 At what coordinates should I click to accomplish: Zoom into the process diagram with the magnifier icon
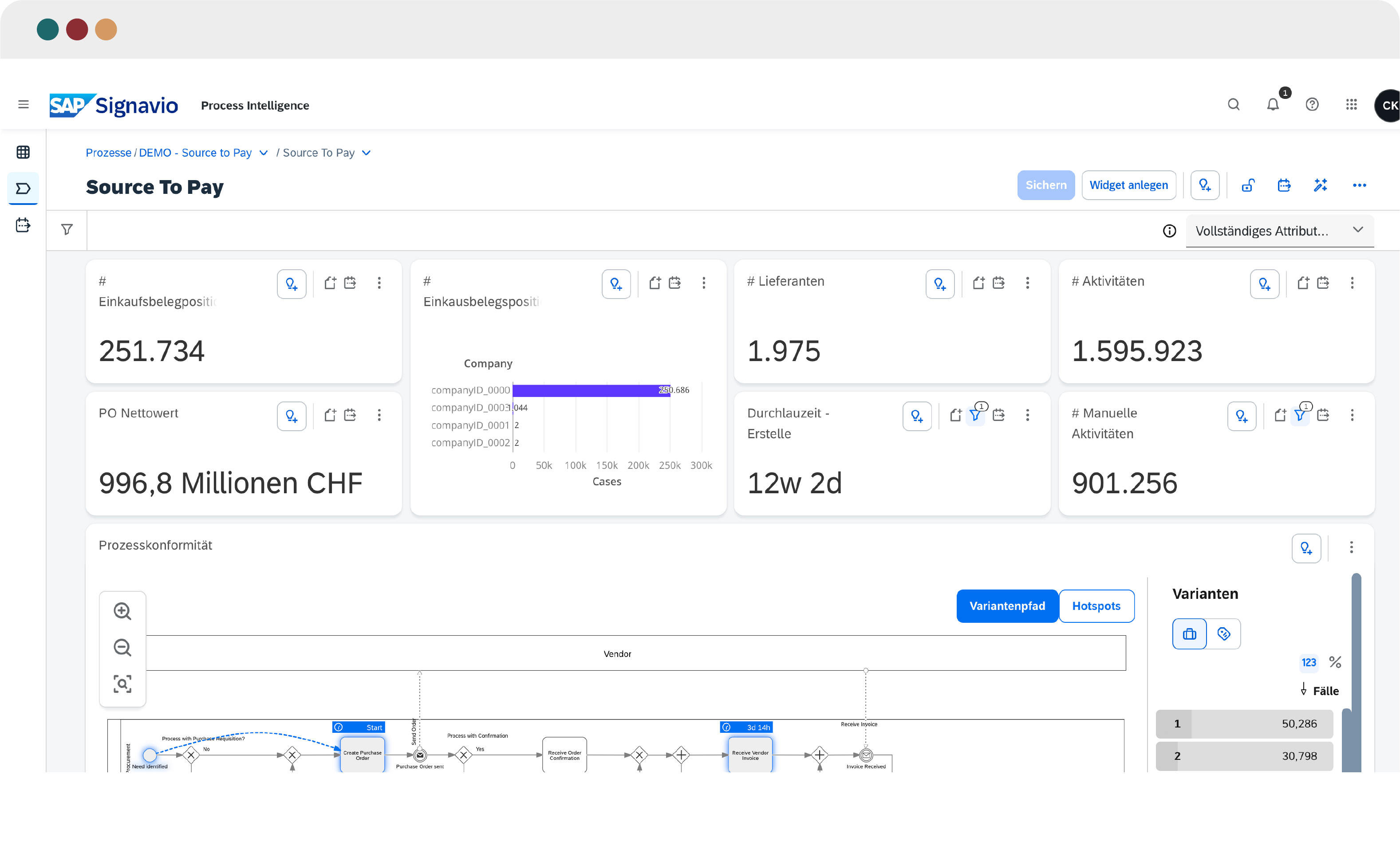pyautogui.click(x=122, y=611)
